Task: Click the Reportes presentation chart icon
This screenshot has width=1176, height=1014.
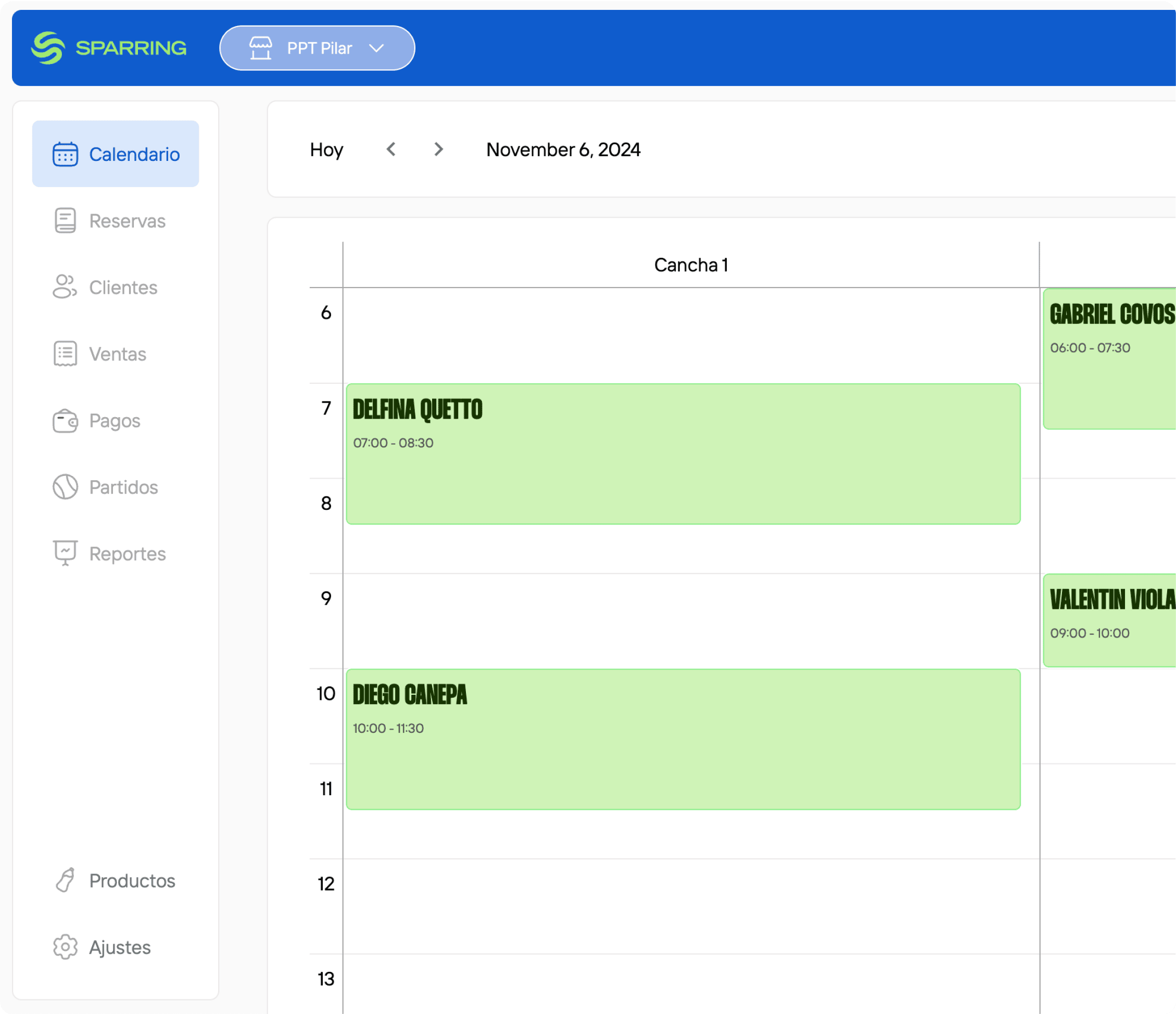Action: [x=65, y=553]
